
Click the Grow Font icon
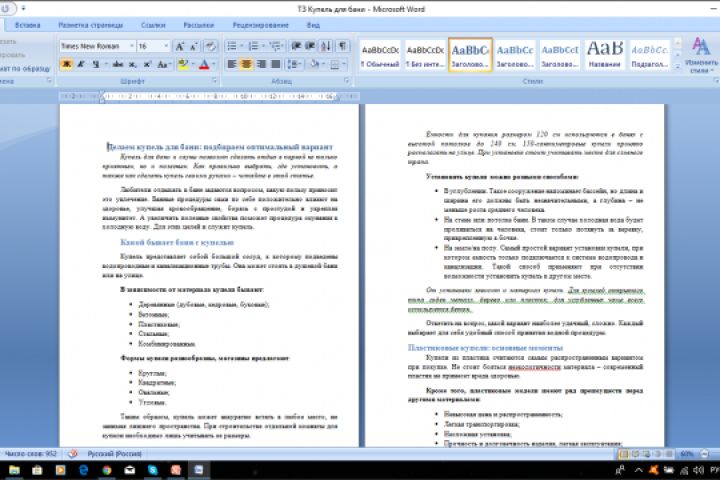coord(180,46)
